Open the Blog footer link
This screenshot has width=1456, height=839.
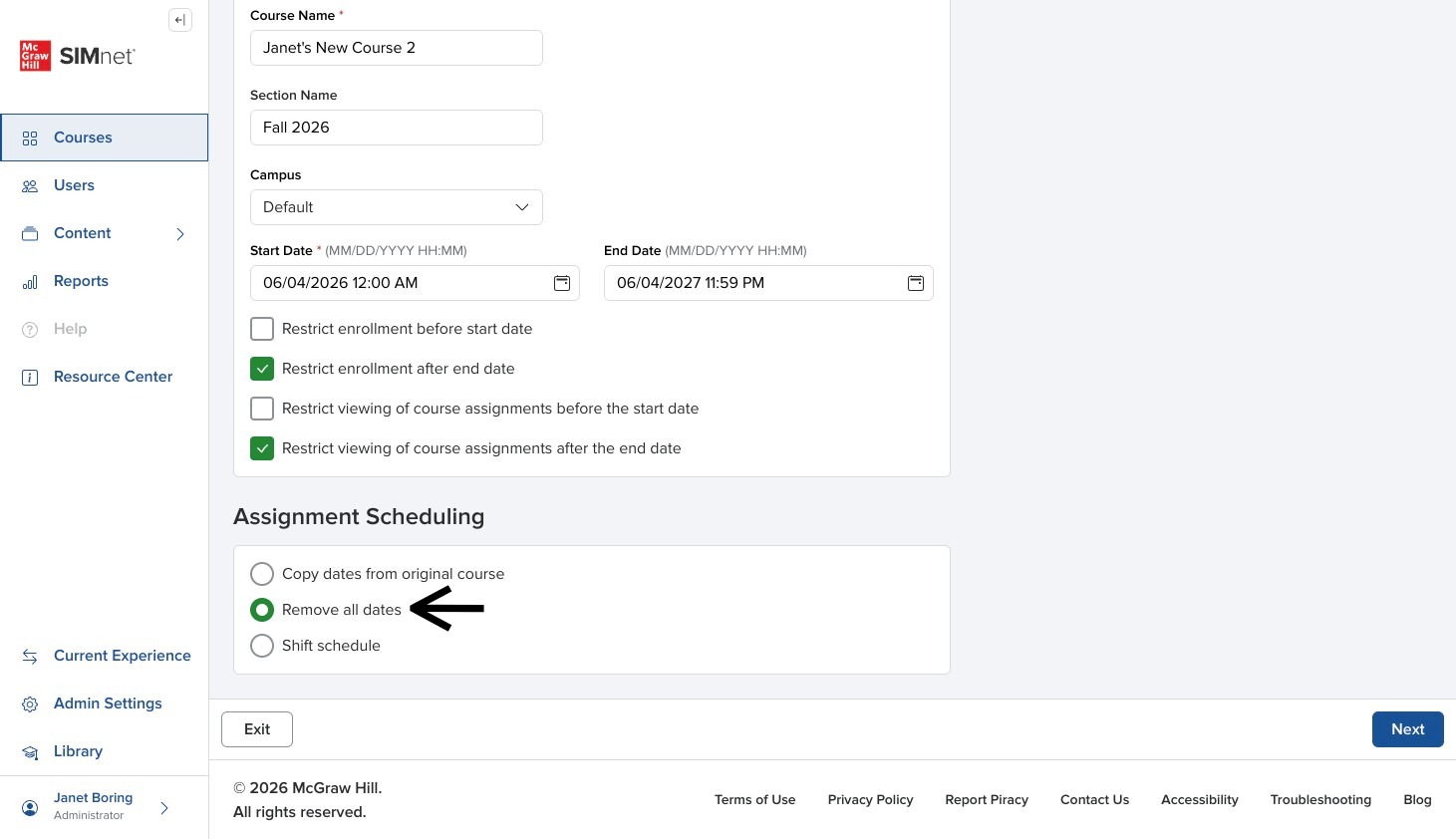tap(1417, 799)
